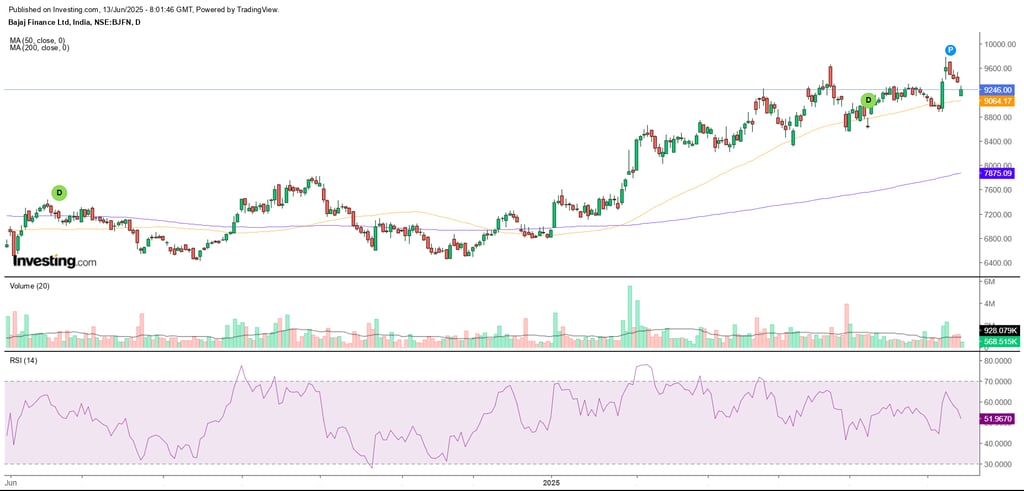Click the 6400.00 price axis label
Image resolution: width=1024 pixels, height=491 pixels.
pos(1000,263)
